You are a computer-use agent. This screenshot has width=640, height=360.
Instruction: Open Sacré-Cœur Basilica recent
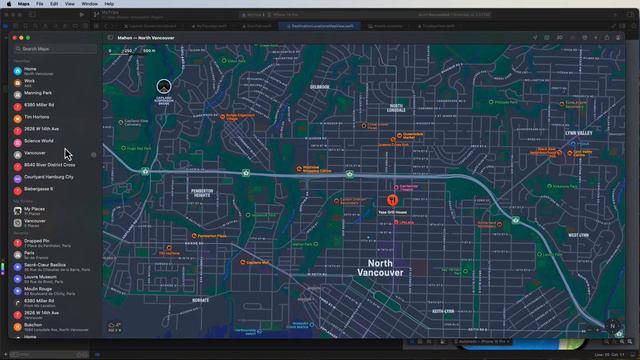coord(55,267)
